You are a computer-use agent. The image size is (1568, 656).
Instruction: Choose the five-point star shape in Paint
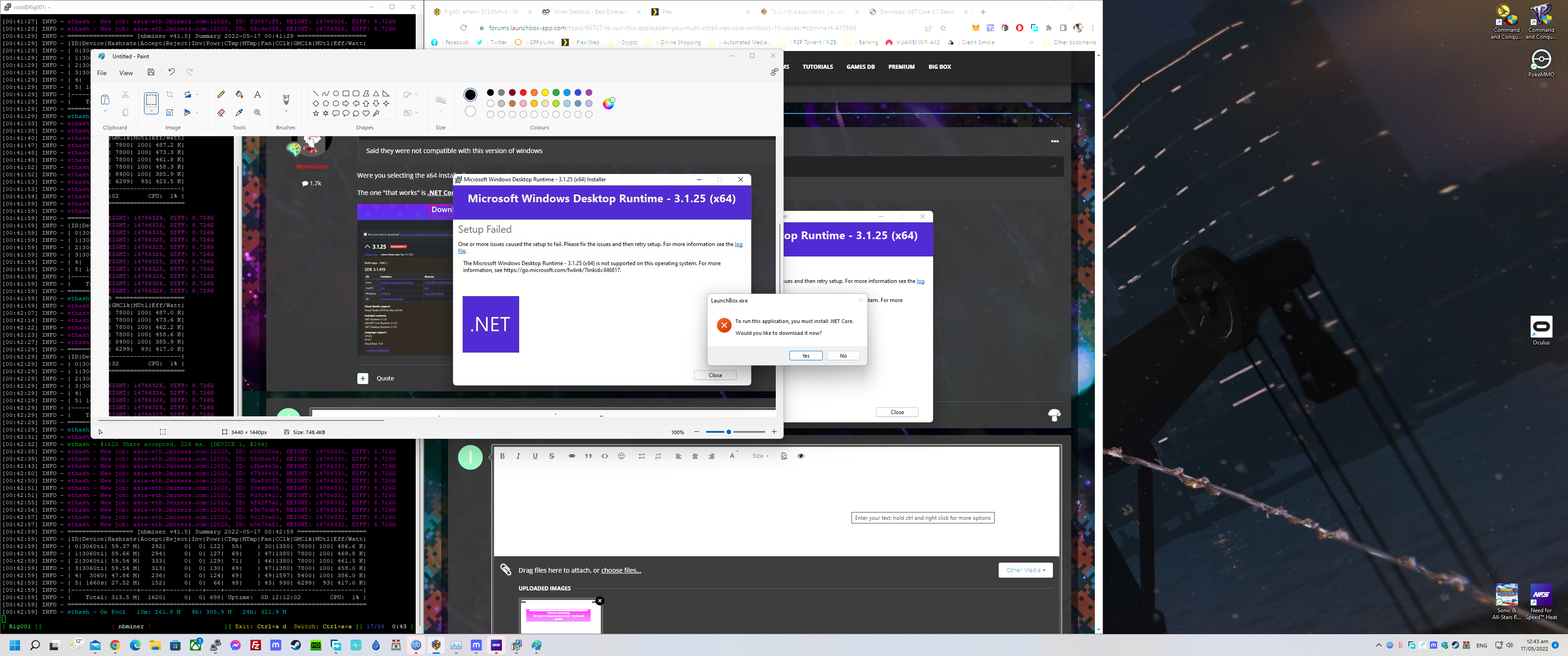point(315,113)
